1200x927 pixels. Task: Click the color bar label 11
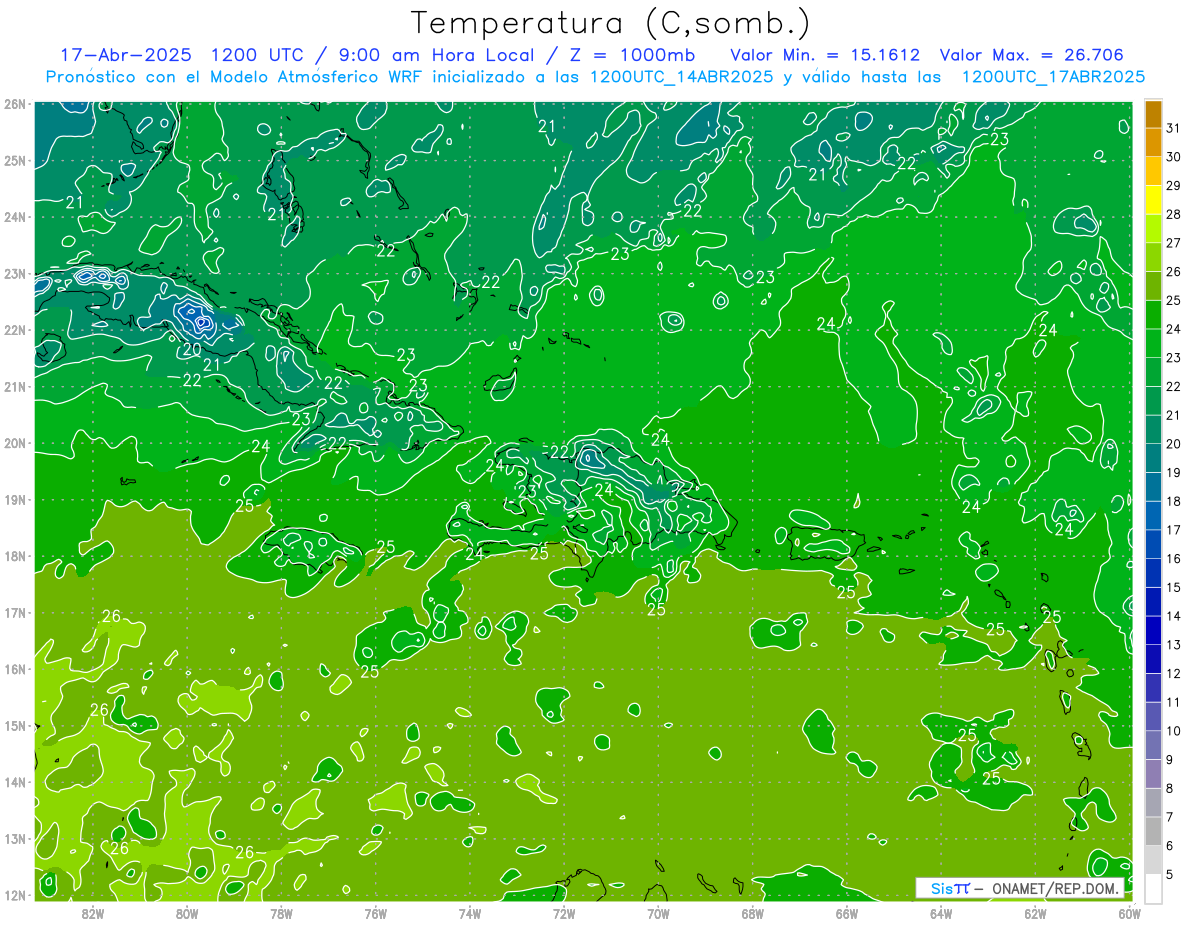pyautogui.click(x=1174, y=702)
